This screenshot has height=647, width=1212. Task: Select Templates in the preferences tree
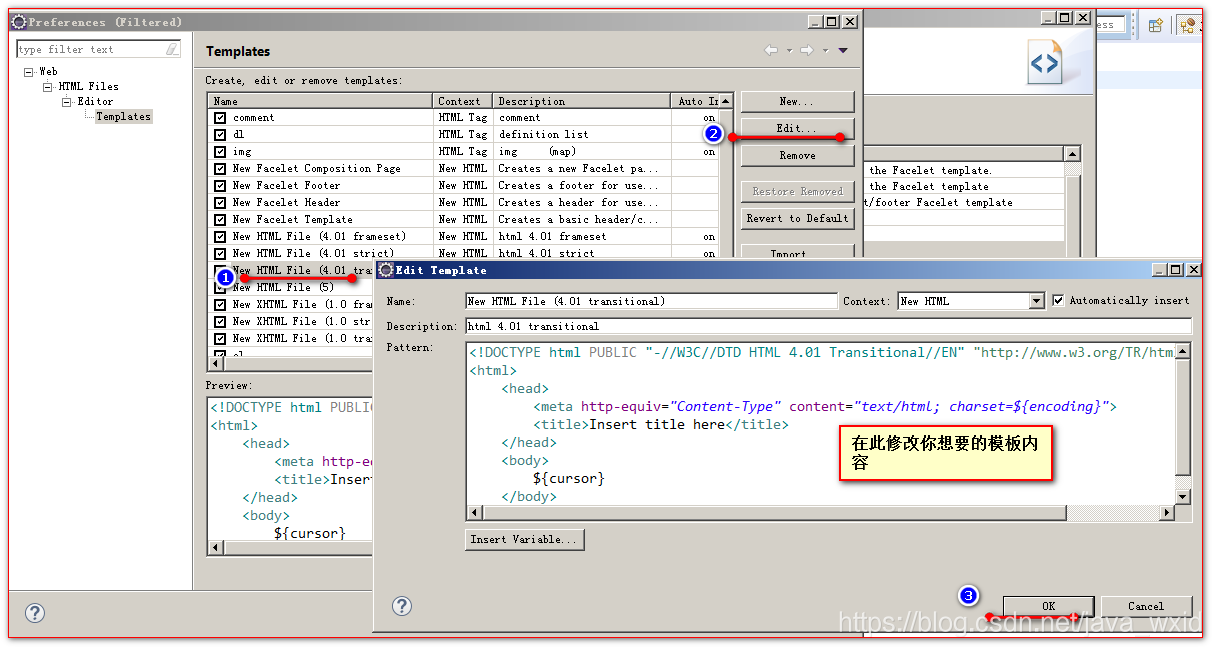click(x=123, y=117)
